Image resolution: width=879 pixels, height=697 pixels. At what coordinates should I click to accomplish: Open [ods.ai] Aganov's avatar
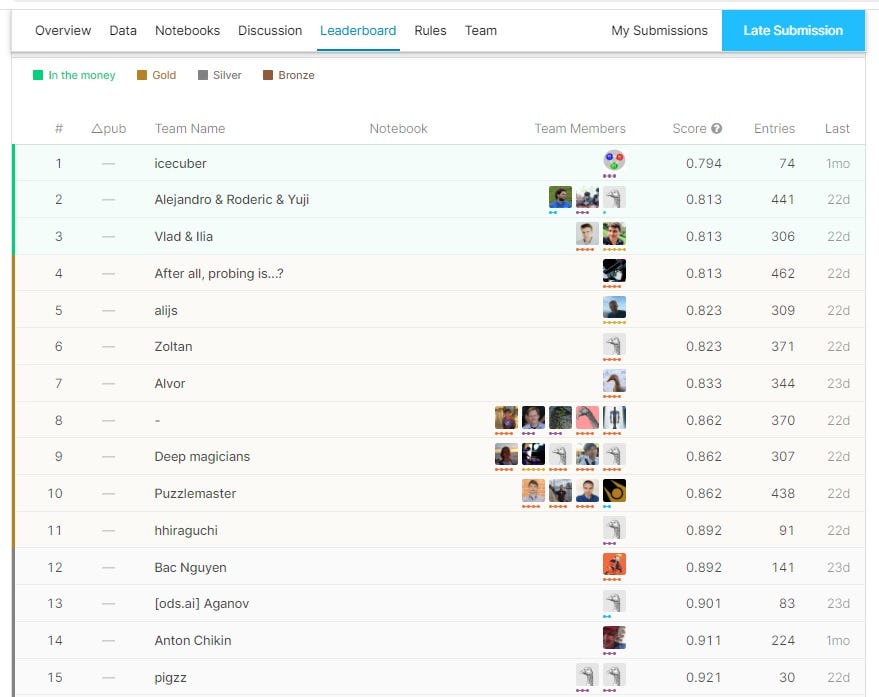click(614, 602)
